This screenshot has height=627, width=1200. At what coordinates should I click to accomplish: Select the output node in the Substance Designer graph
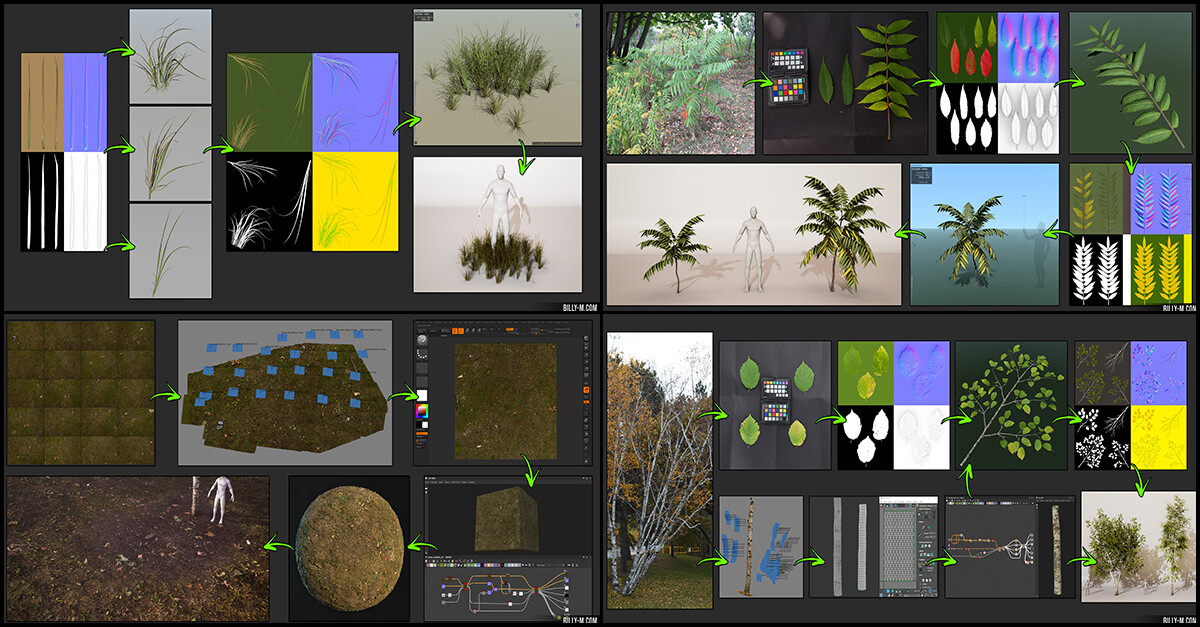click(565, 588)
